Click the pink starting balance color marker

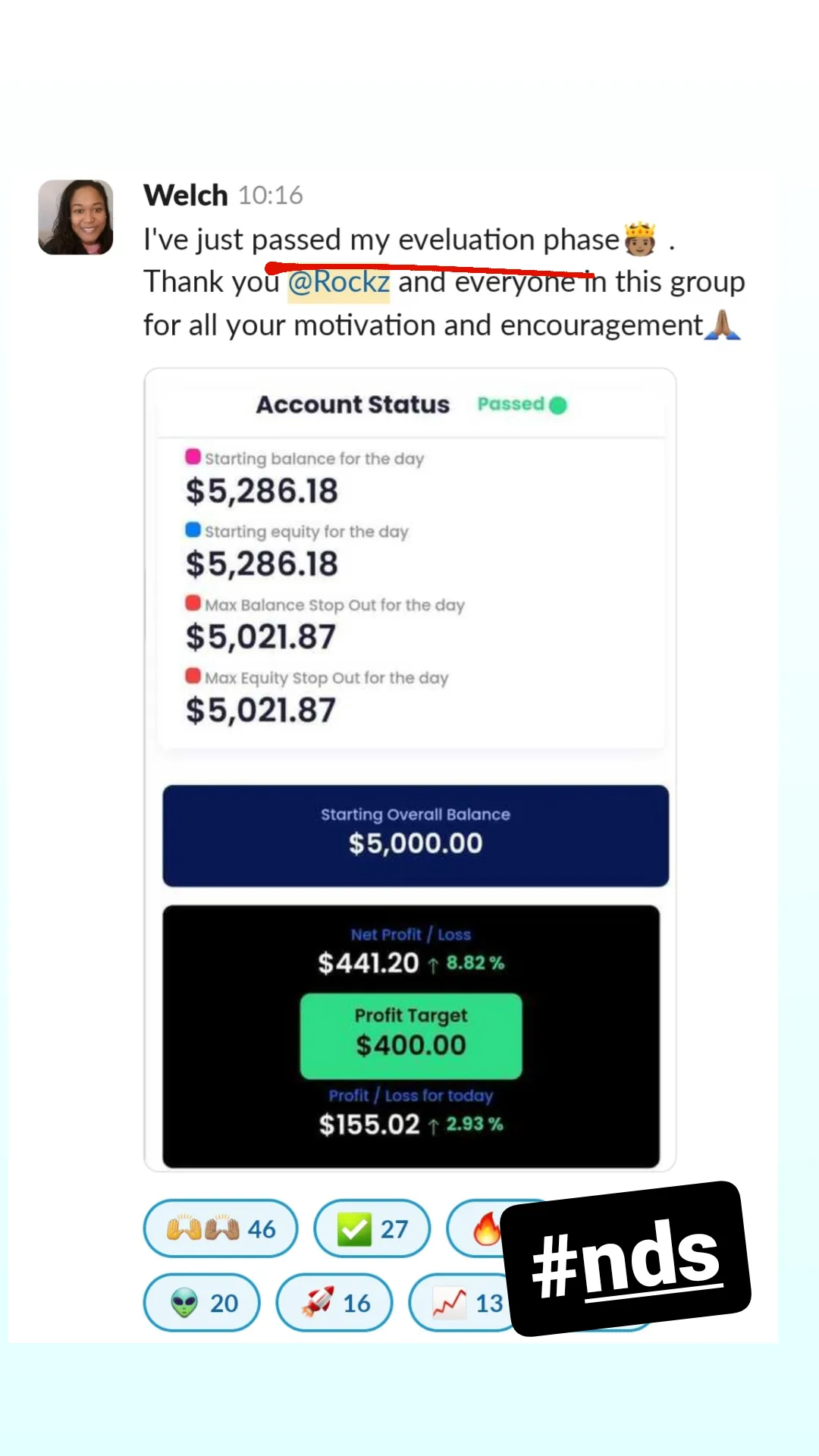(193, 457)
